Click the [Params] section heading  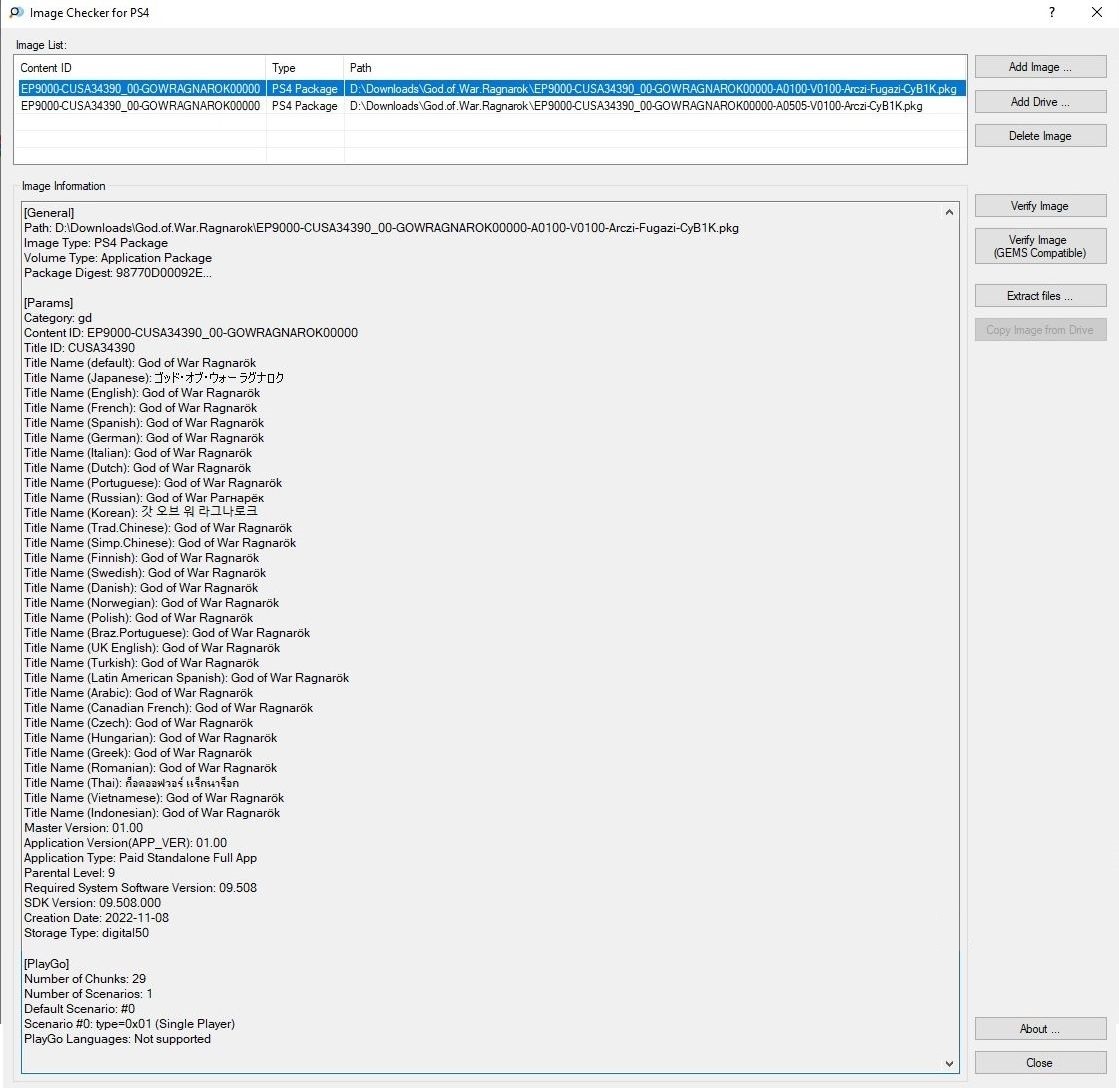tap(49, 302)
